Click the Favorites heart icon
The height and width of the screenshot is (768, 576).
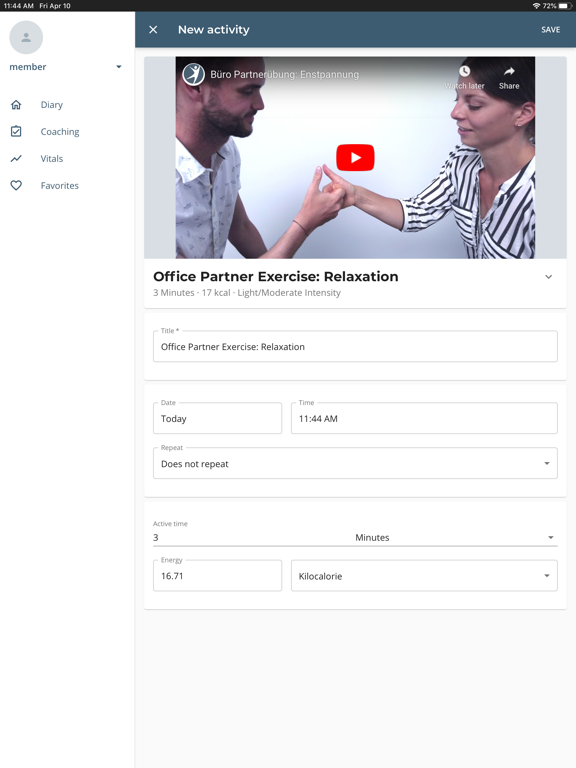click(16, 185)
